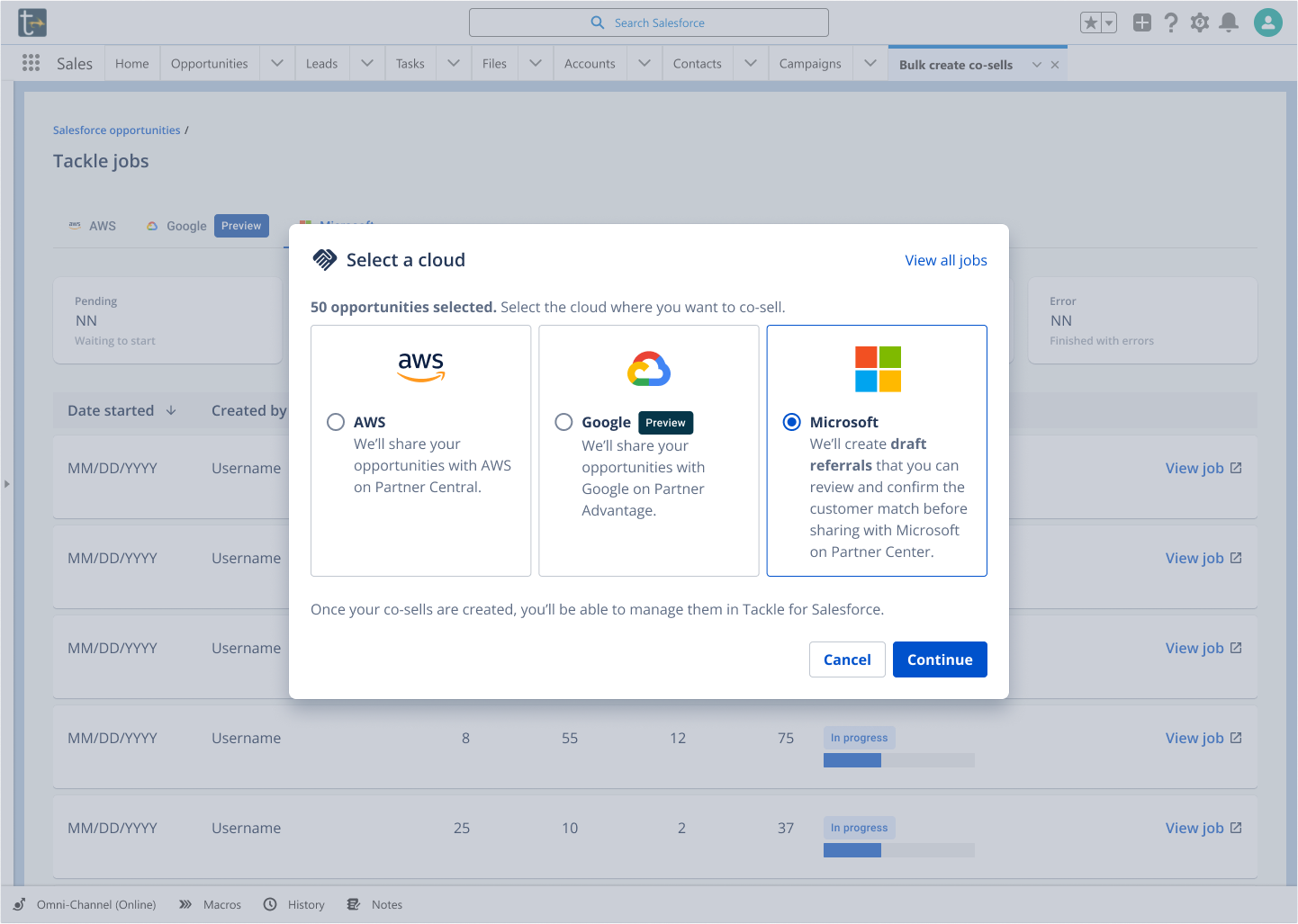
Task: Click the Tackle logo in header
Action: [32, 22]
